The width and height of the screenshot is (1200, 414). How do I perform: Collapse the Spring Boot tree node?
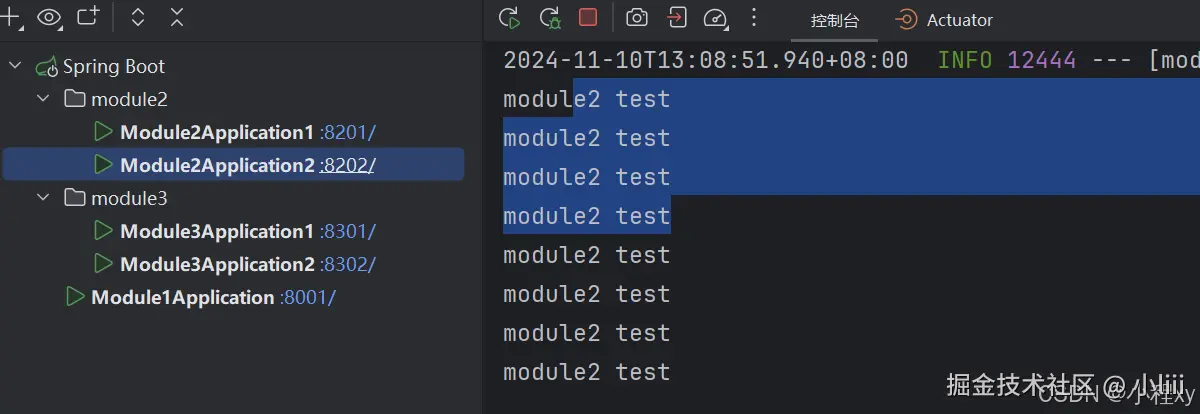coord(15,67)
